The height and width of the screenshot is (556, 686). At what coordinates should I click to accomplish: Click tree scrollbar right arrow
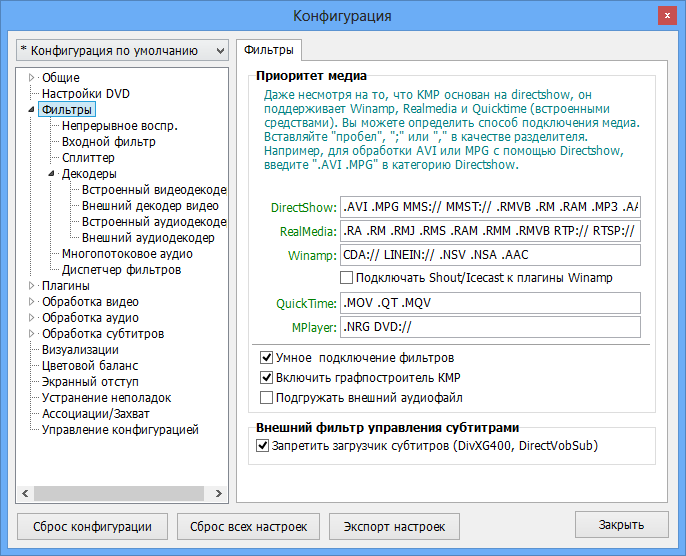pyautogui.click(x=219, y=493)
